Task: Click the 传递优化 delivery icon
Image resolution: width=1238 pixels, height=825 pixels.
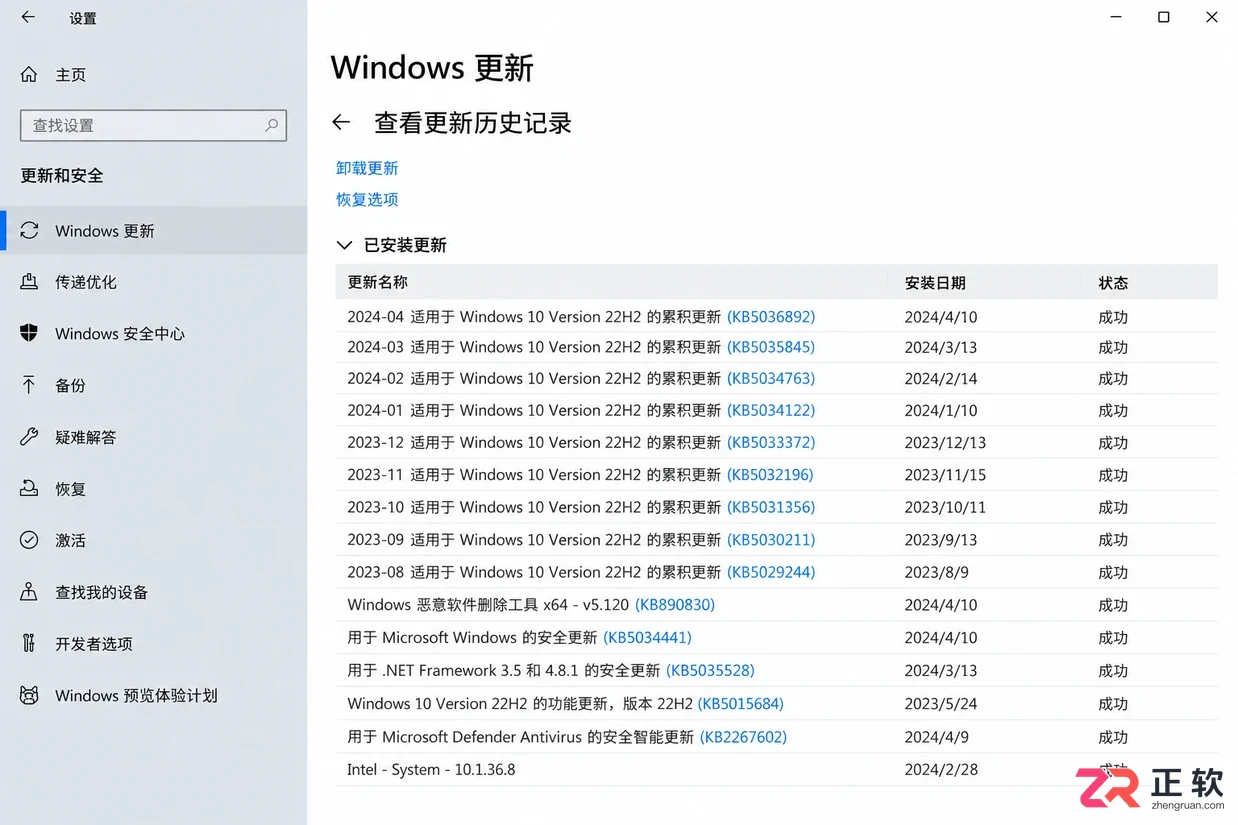Action: click(29, 282)
